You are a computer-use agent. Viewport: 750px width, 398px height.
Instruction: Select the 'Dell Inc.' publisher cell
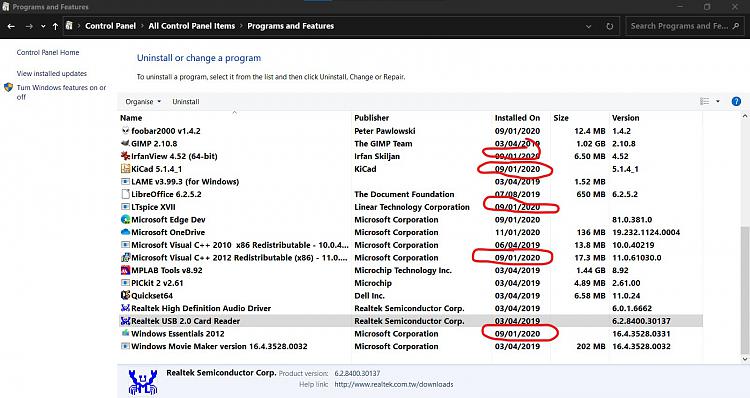pyautogui.click(x=369, y=296)
